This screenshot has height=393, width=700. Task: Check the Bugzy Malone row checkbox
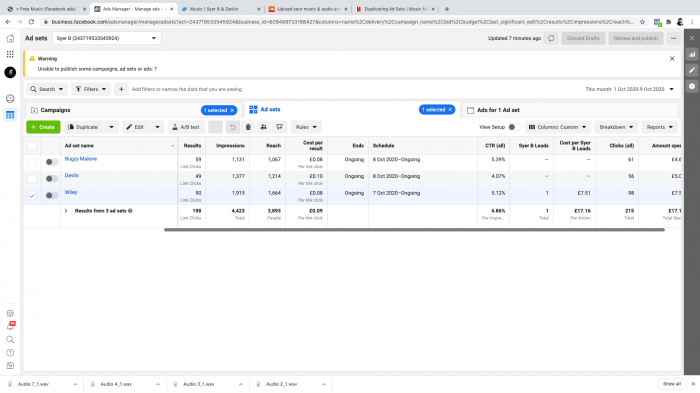(32, 162)
